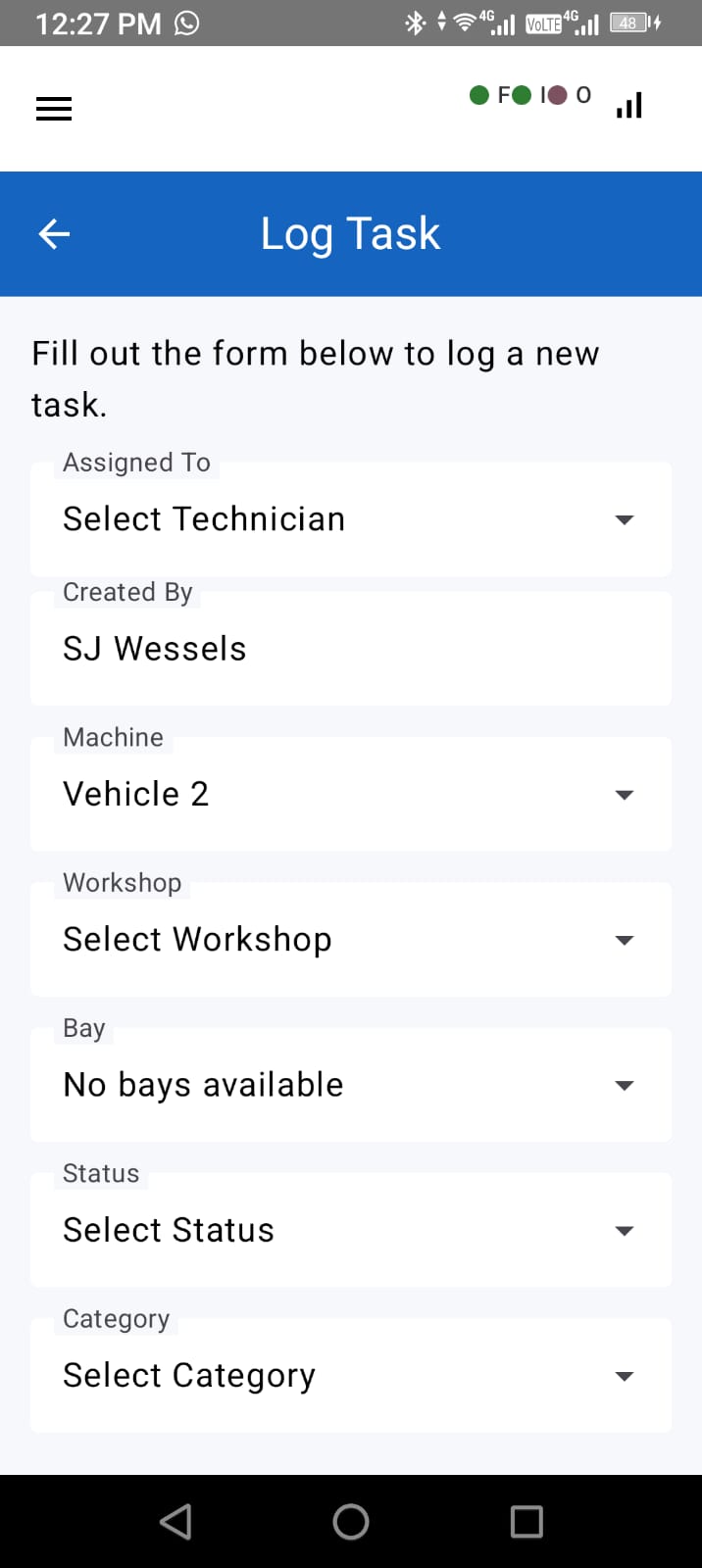Tap the mauve O status indicator
Screen dimensions: 702x1568
(x=569, y=95)
